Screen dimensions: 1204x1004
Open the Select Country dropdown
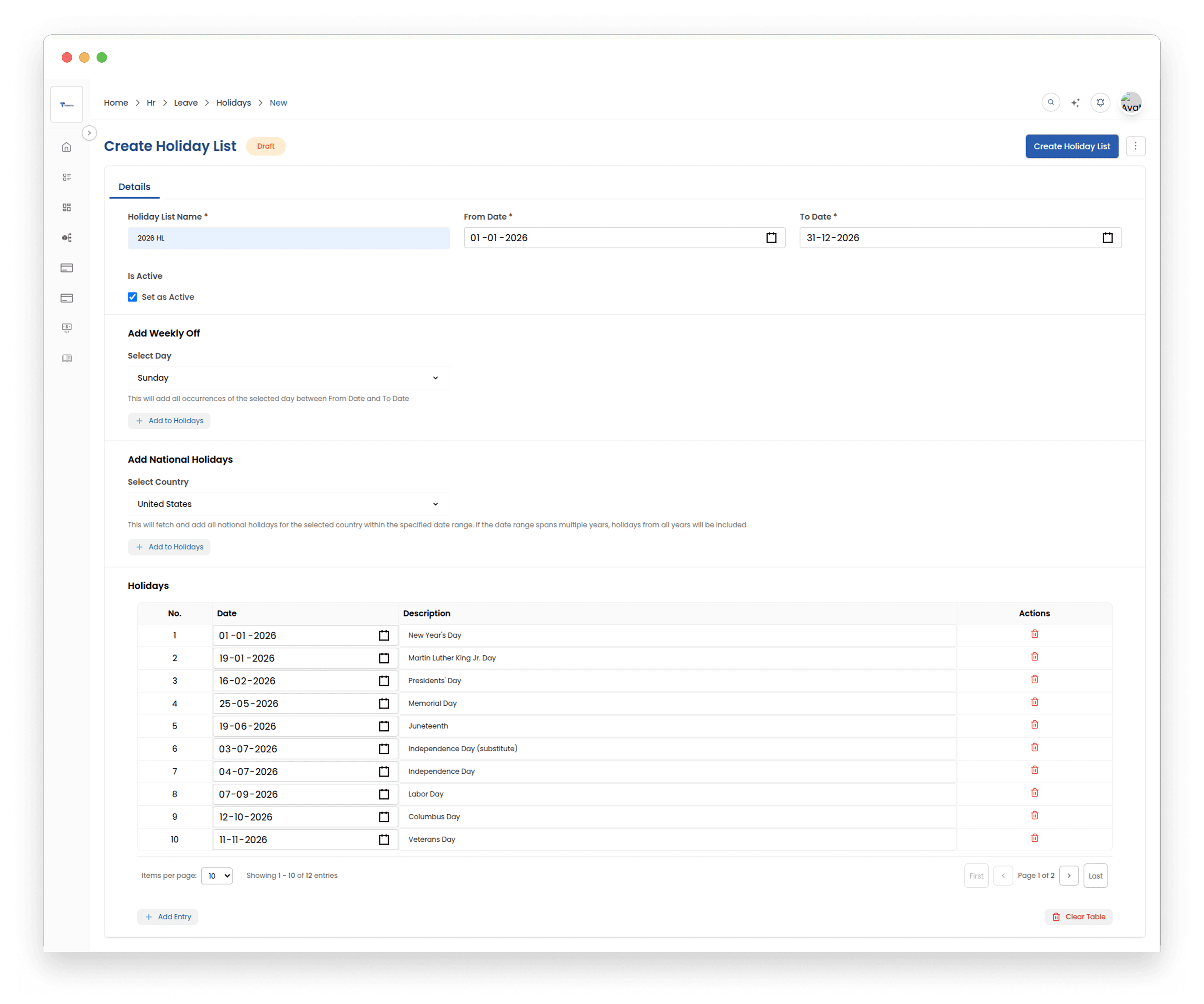point(288,504)
